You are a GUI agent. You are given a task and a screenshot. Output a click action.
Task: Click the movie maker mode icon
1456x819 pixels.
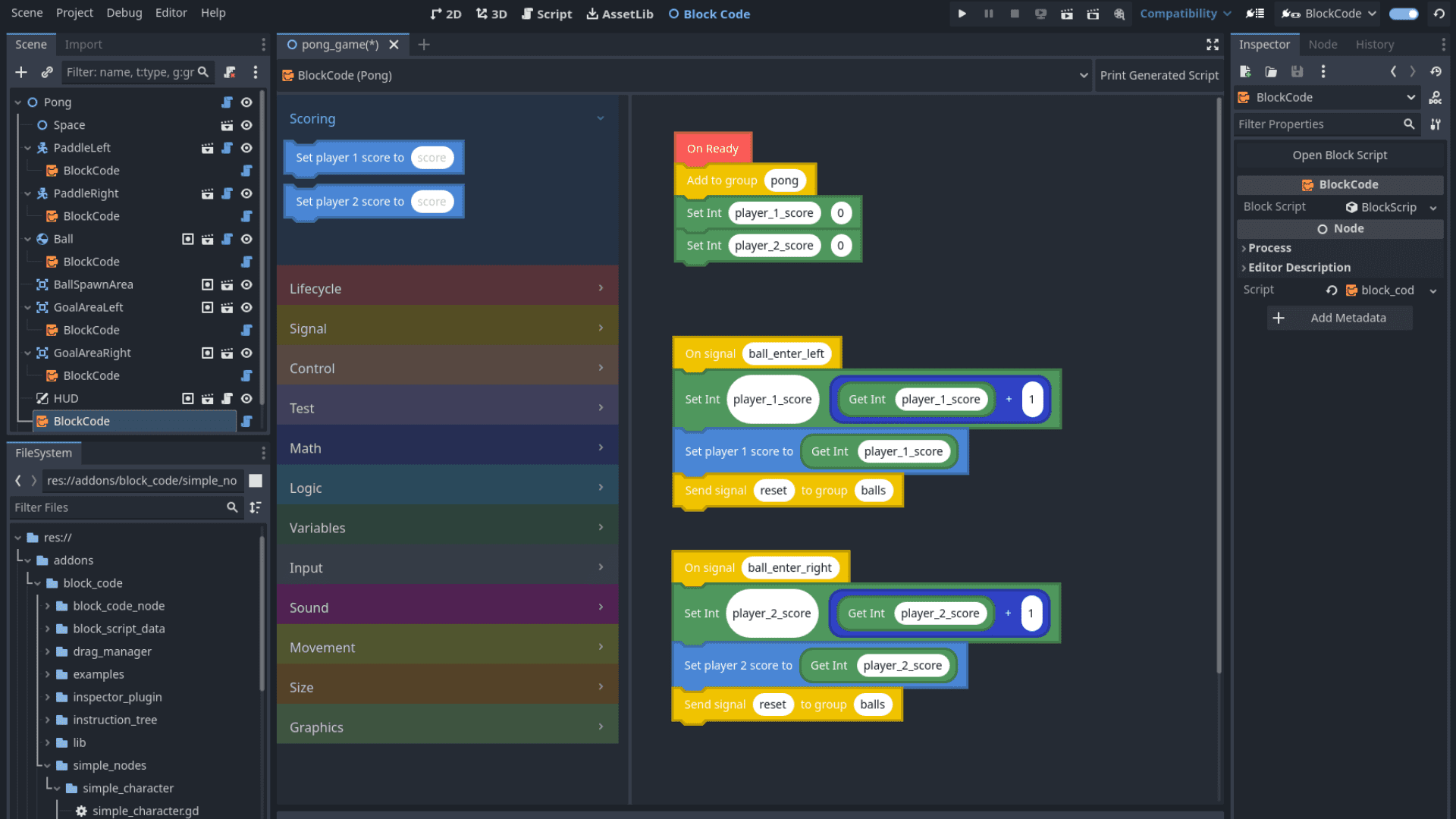click(1119, 14)
